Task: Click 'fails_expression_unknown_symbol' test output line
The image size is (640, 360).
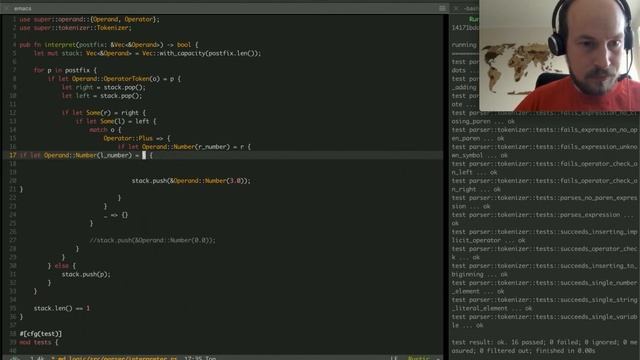Action: 544,151
